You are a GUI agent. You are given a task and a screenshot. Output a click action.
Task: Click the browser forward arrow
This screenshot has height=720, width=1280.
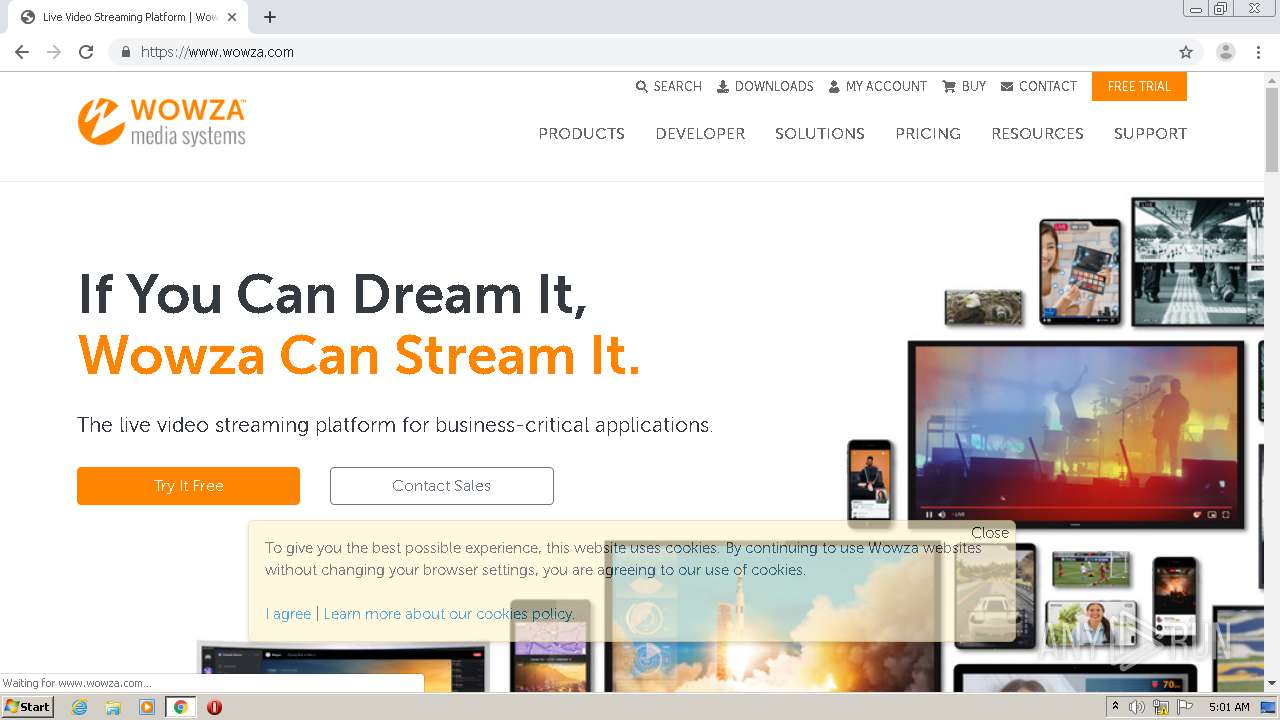[54, 52]
